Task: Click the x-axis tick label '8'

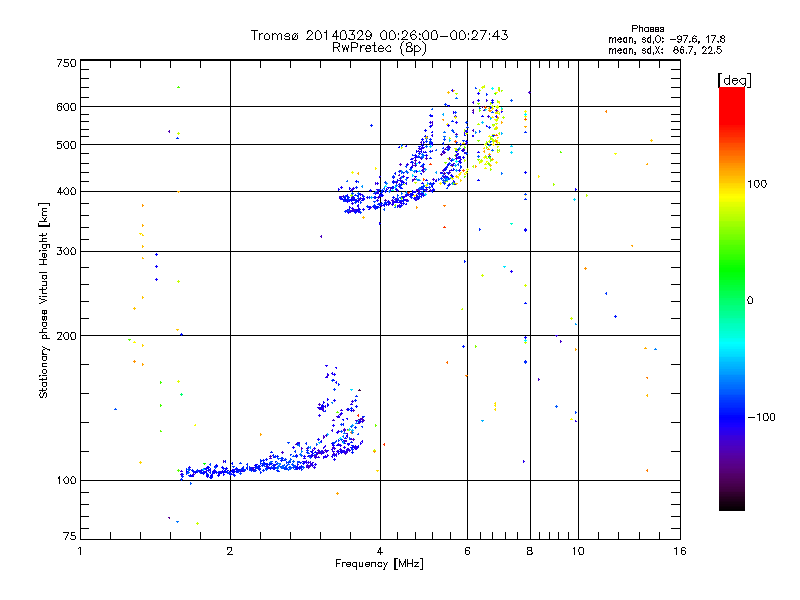Action: (530, 551)
